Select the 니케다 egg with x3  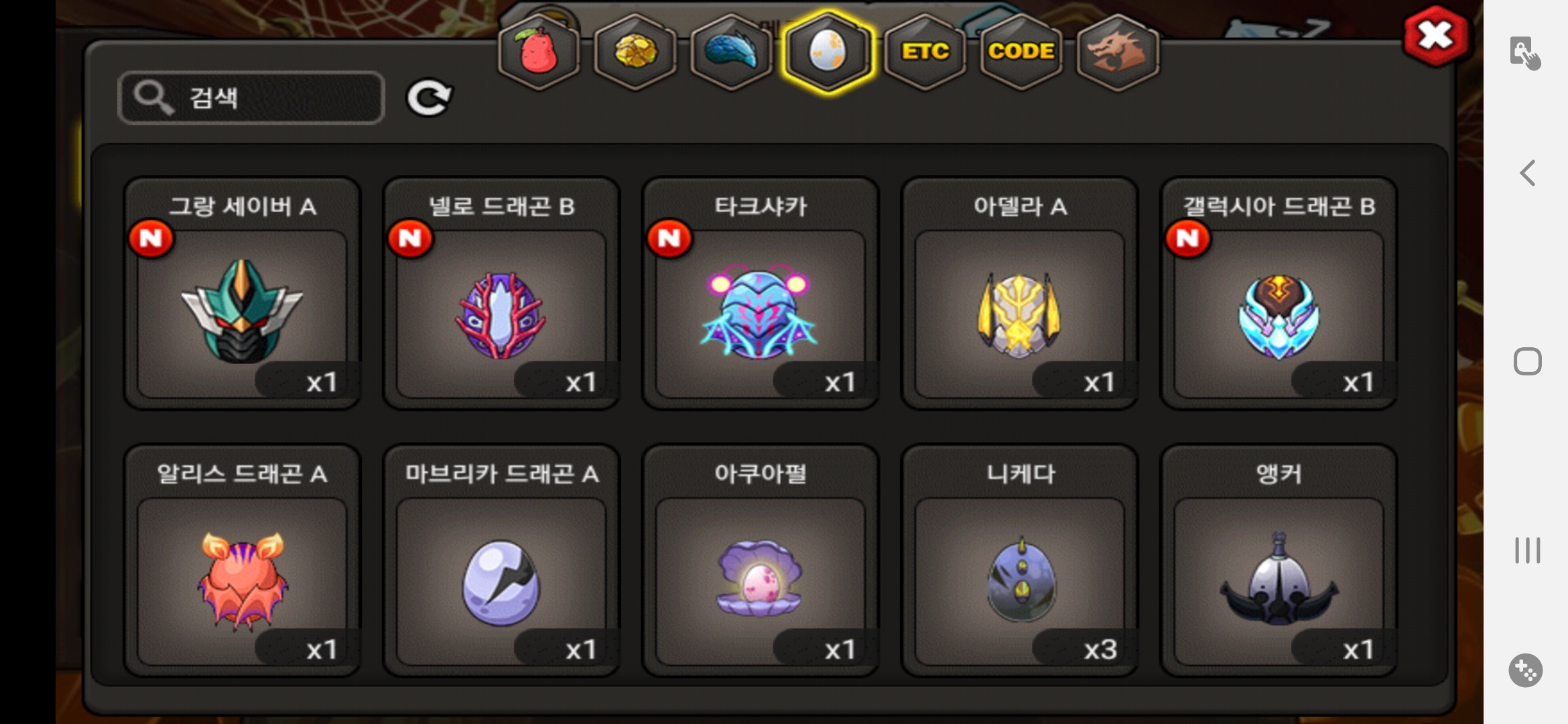tap(1020, 560)
